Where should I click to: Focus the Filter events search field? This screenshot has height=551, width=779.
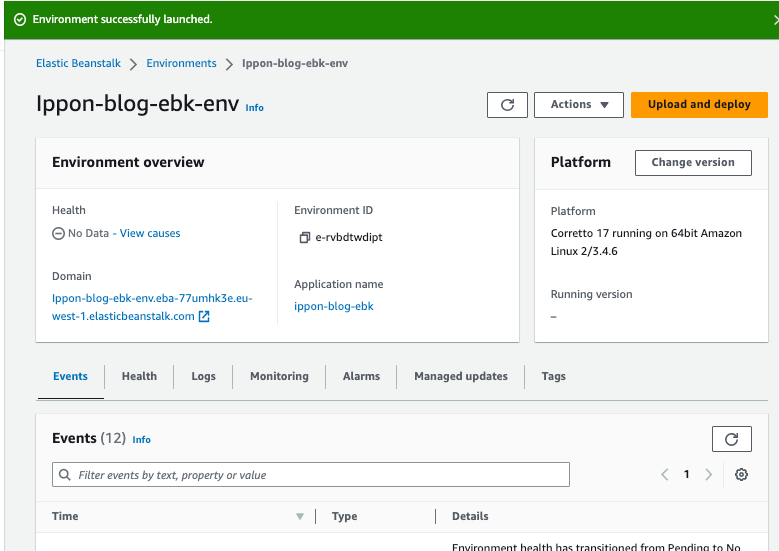(x=310, y=475)
